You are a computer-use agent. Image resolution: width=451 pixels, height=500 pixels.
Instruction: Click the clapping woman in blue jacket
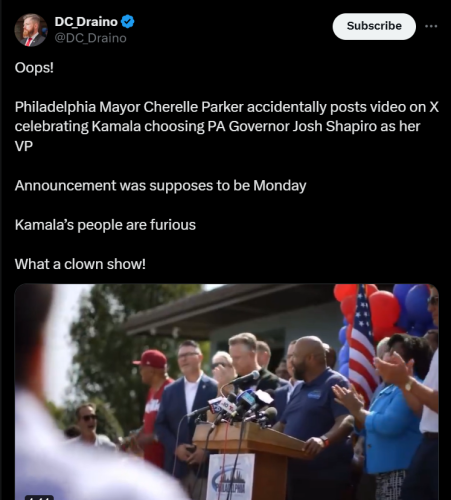(x=392, y=420)
